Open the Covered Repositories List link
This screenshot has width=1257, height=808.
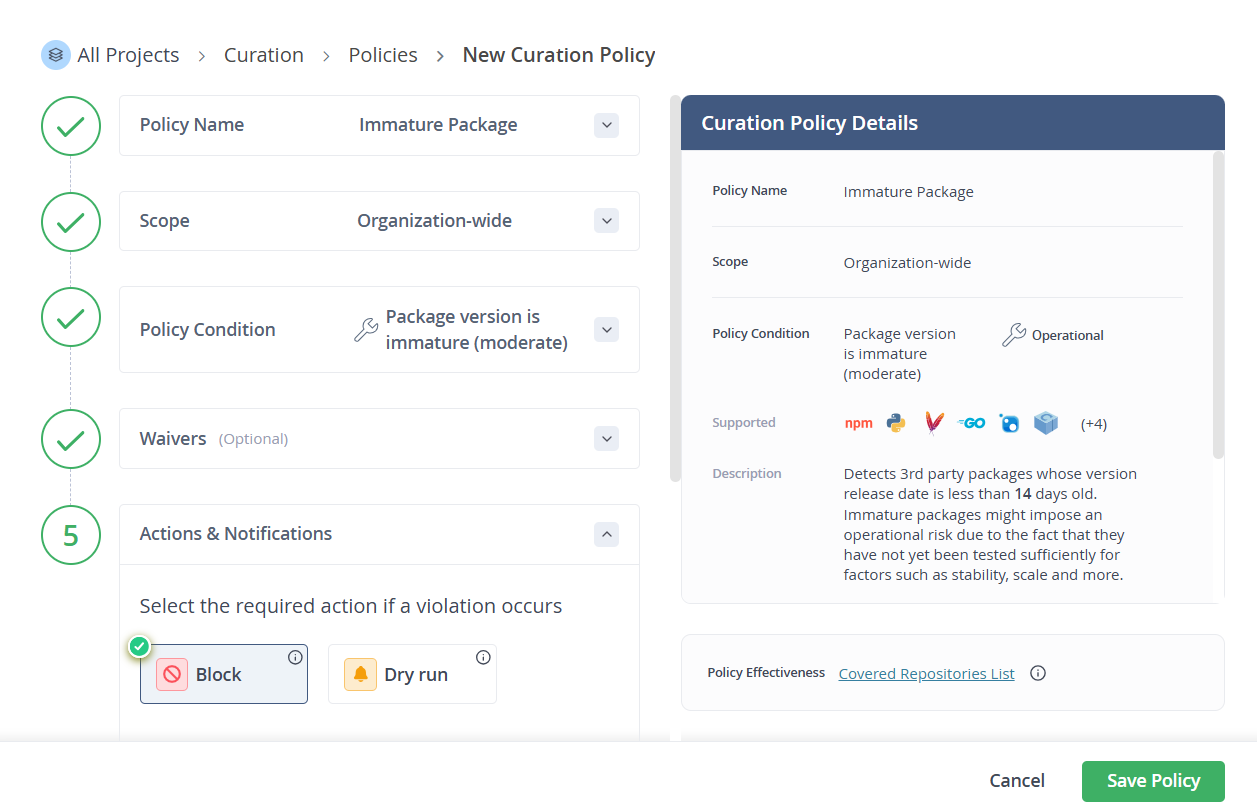[925, 672]
